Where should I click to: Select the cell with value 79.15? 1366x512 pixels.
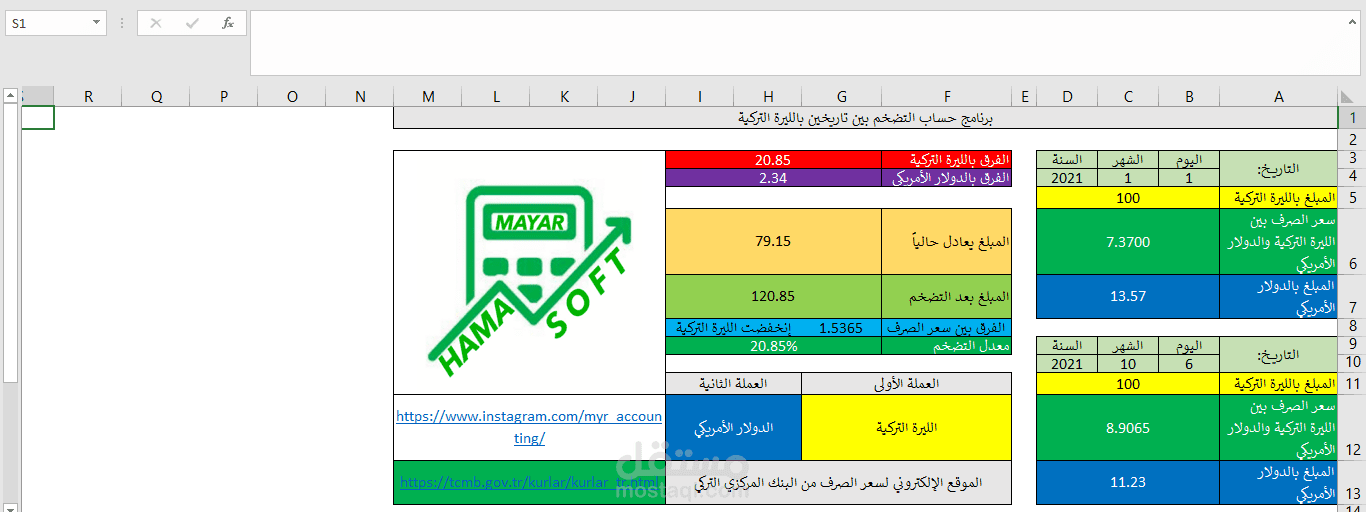773,241
